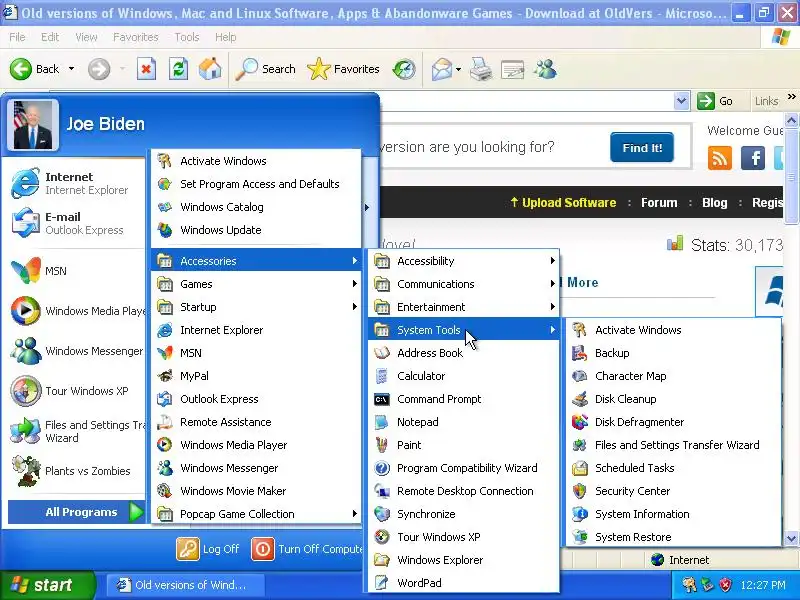Launch Disk Cleanup
Viewport: 800px width, 600px height.
pyautogui.click(x=673, y=399)
